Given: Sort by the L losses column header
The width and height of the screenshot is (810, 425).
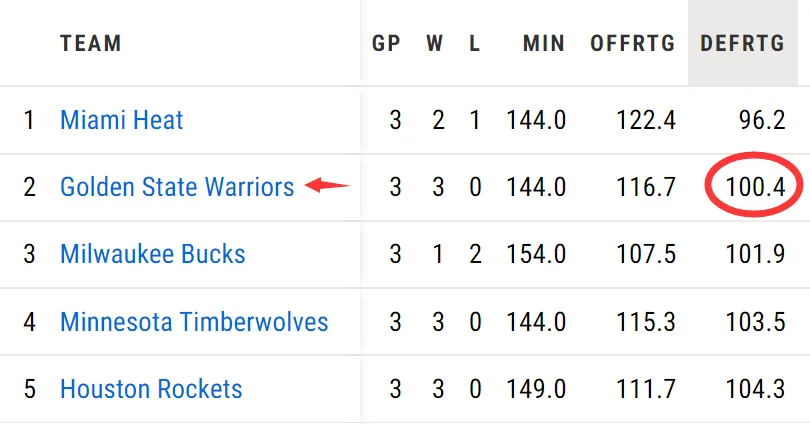Looking at the screenshot, I should pyautogui.click(x=474, y=43).
